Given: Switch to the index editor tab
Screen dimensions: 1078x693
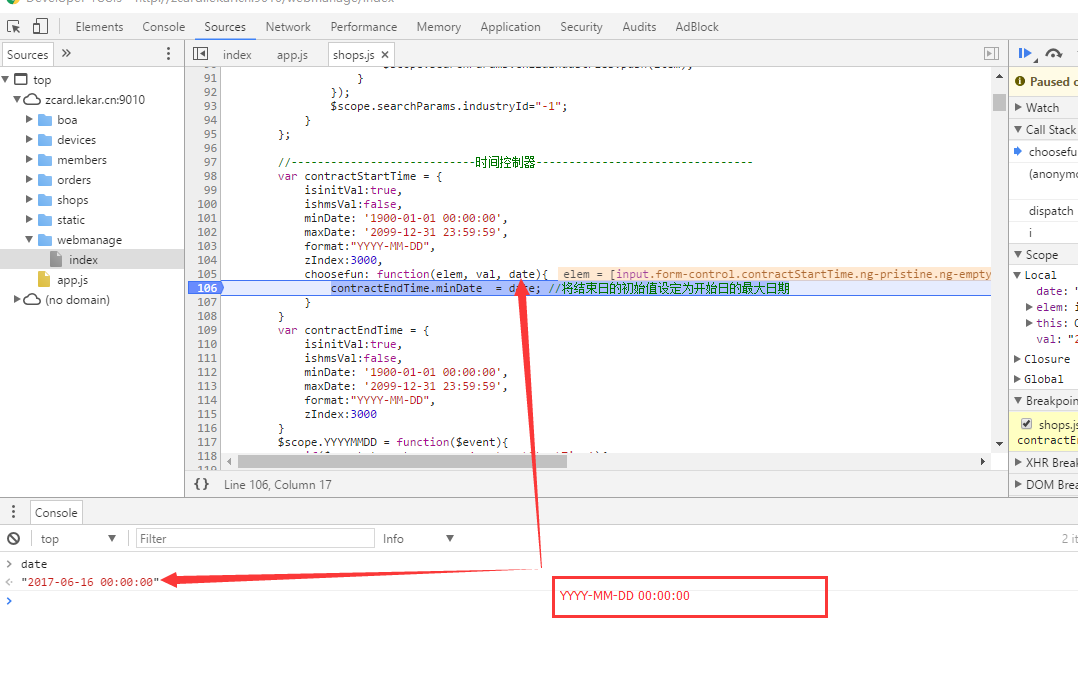Looking at the screenshot, I should [237, 54].
